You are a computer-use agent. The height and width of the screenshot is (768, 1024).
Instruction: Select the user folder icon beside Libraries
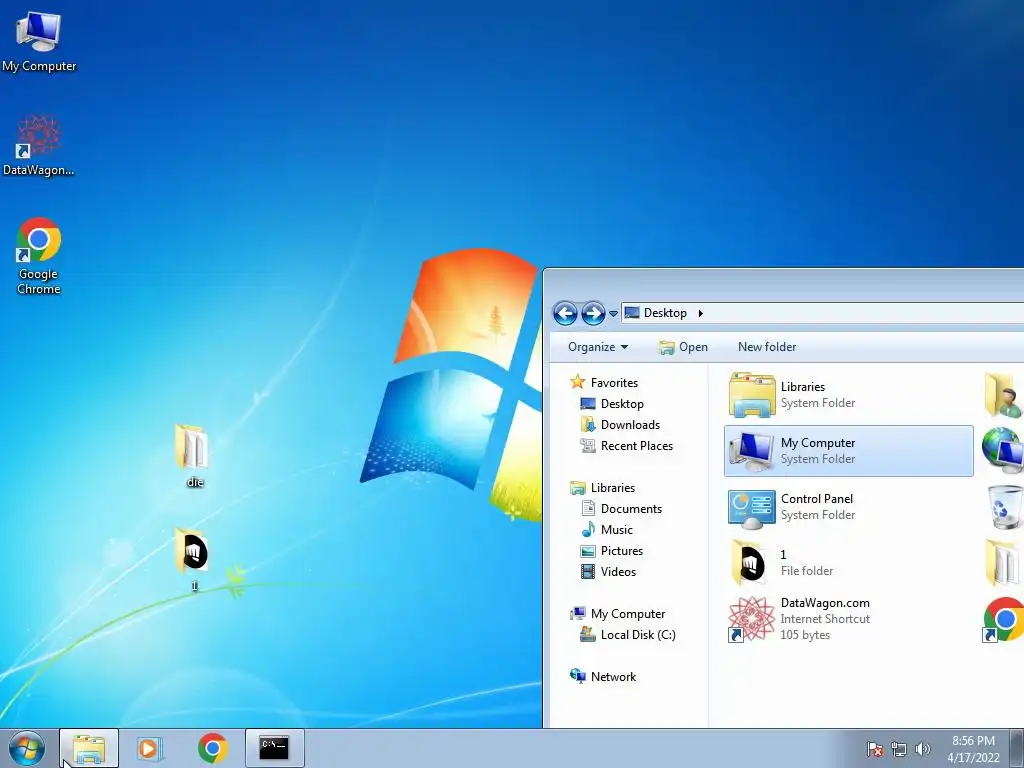coord(1003,395)
